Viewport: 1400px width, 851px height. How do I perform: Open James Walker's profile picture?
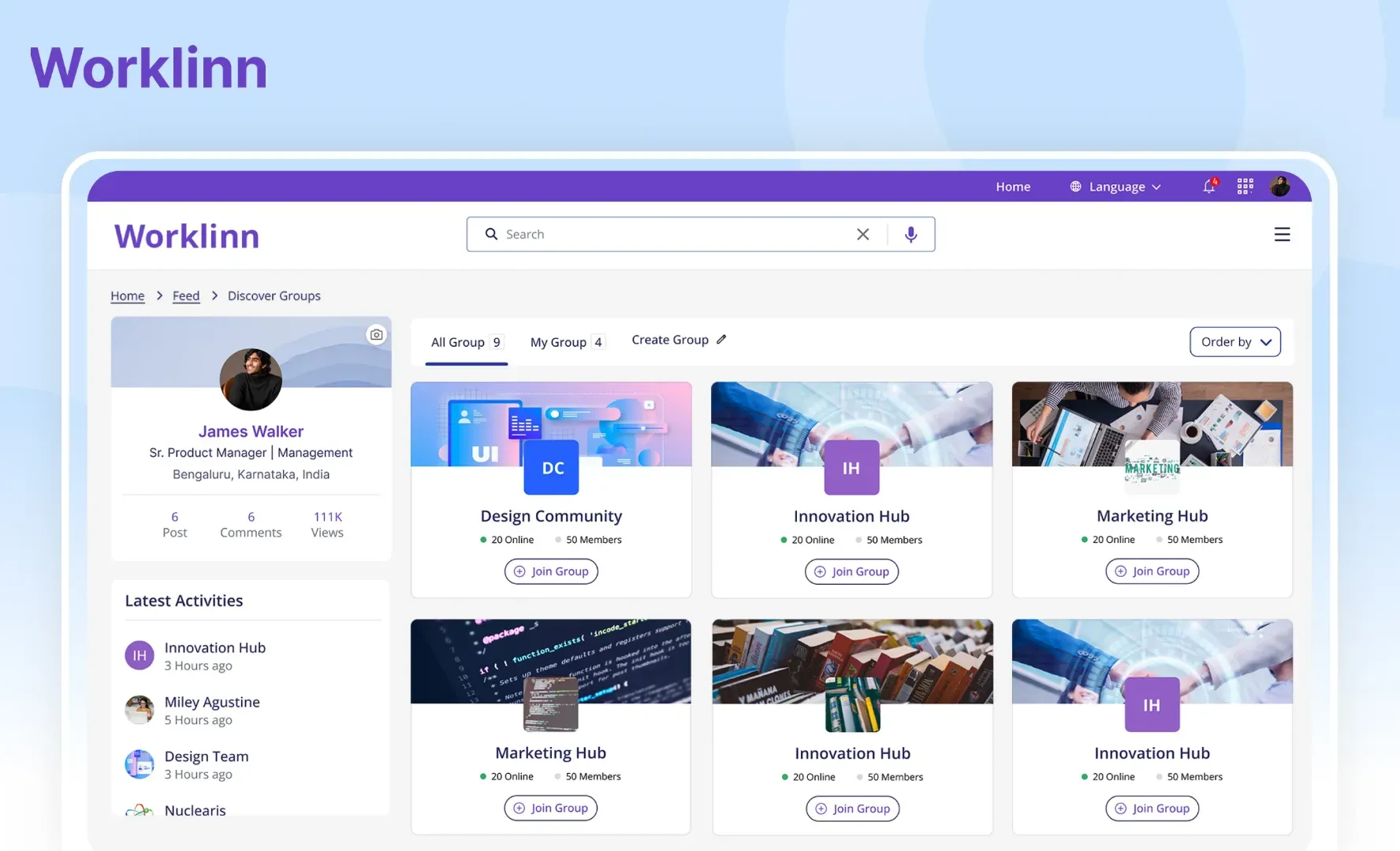pyautogui.click(x=251, y=380)
